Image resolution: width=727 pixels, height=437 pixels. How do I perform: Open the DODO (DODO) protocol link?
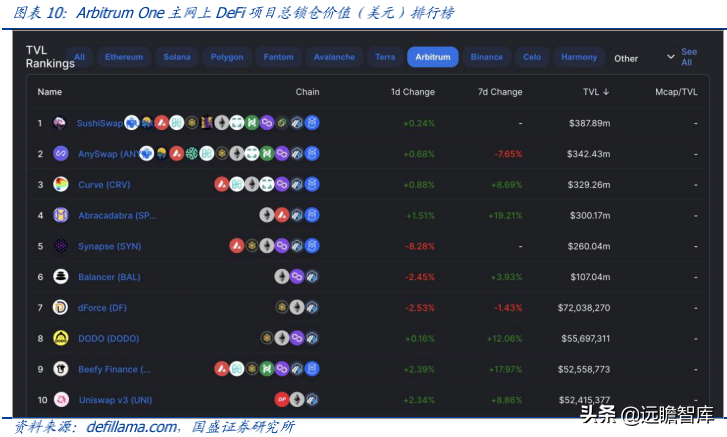(x=108, y=338)
